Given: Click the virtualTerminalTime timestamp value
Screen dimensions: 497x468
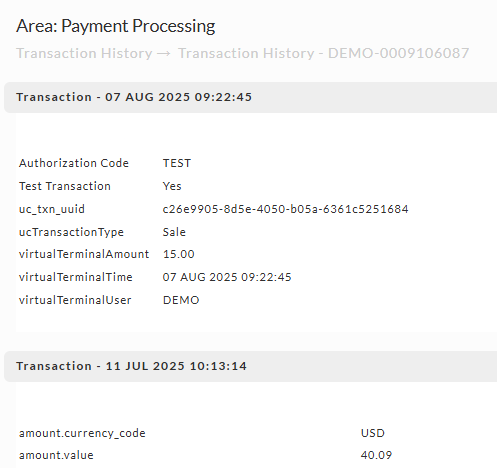Looking at the screenshot, I should [227, 277].
